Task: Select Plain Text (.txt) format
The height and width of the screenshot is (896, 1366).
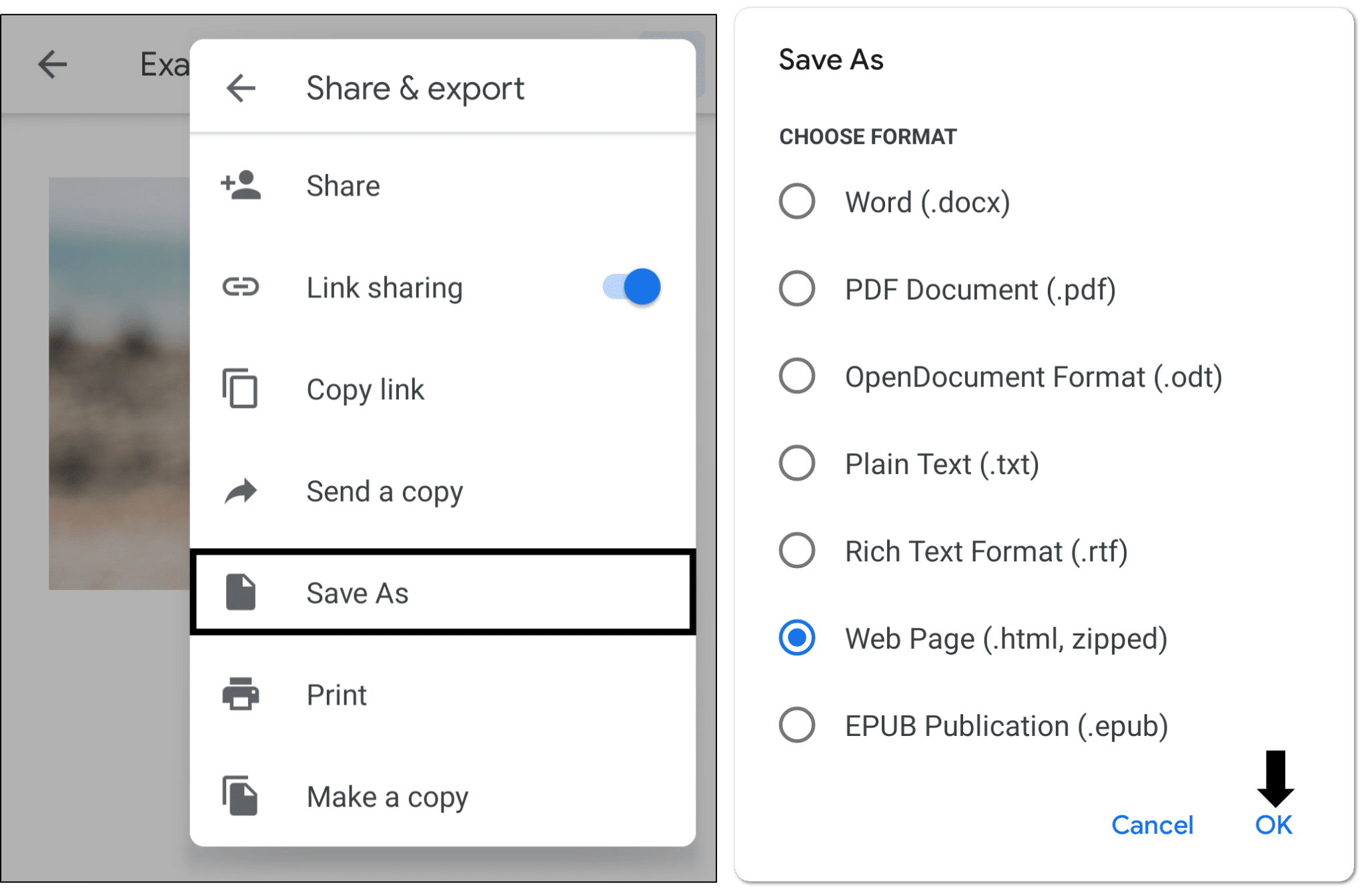Action: [796, 464]
